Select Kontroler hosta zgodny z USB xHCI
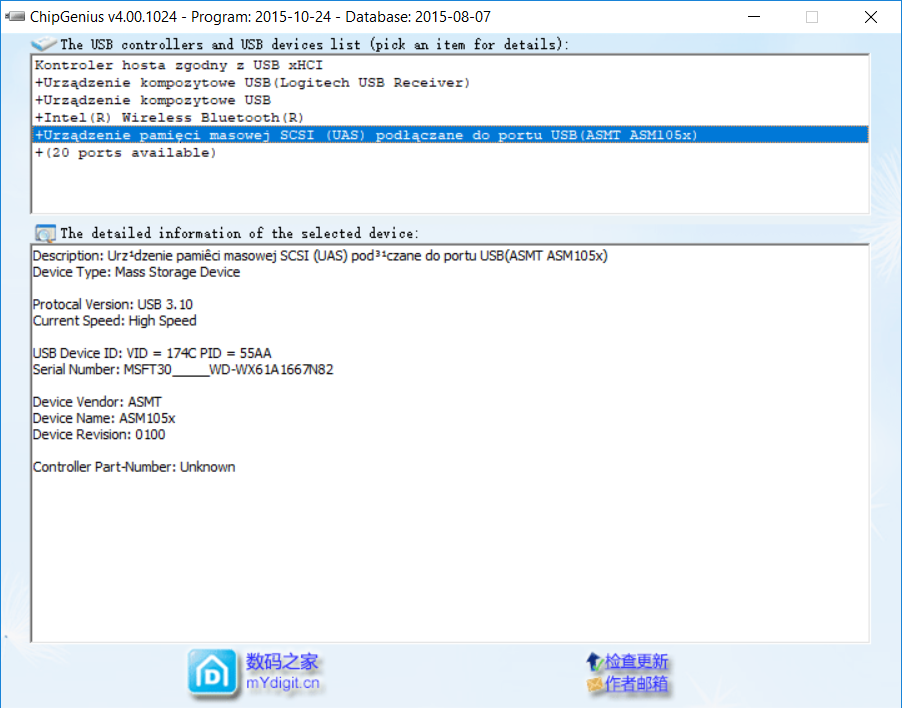Image resolution: width=902 pixels, height=708 pixels. tap(450, 65)
